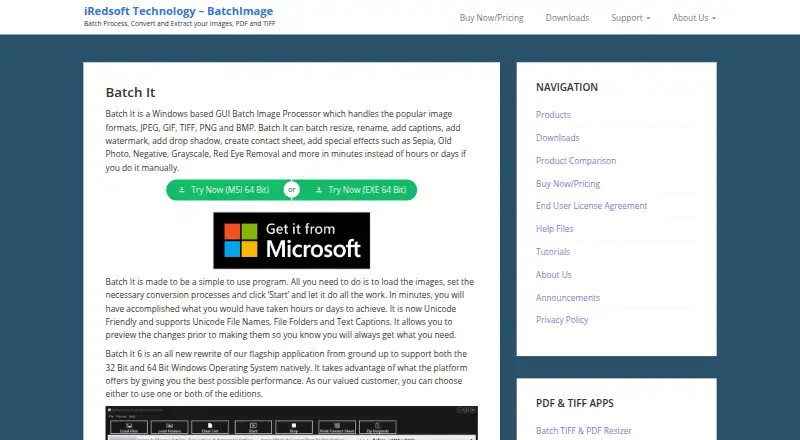The height and width of the screenshot is (440, 800).
Task: Click the download icon on Try Now EXE button
Action: (318, 190)
